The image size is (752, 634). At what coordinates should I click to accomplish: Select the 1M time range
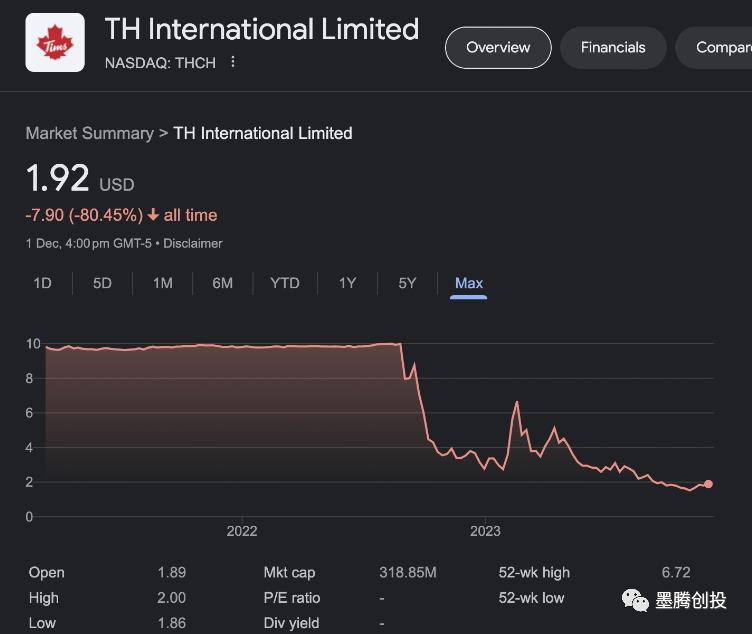click(x=162, y=283)
